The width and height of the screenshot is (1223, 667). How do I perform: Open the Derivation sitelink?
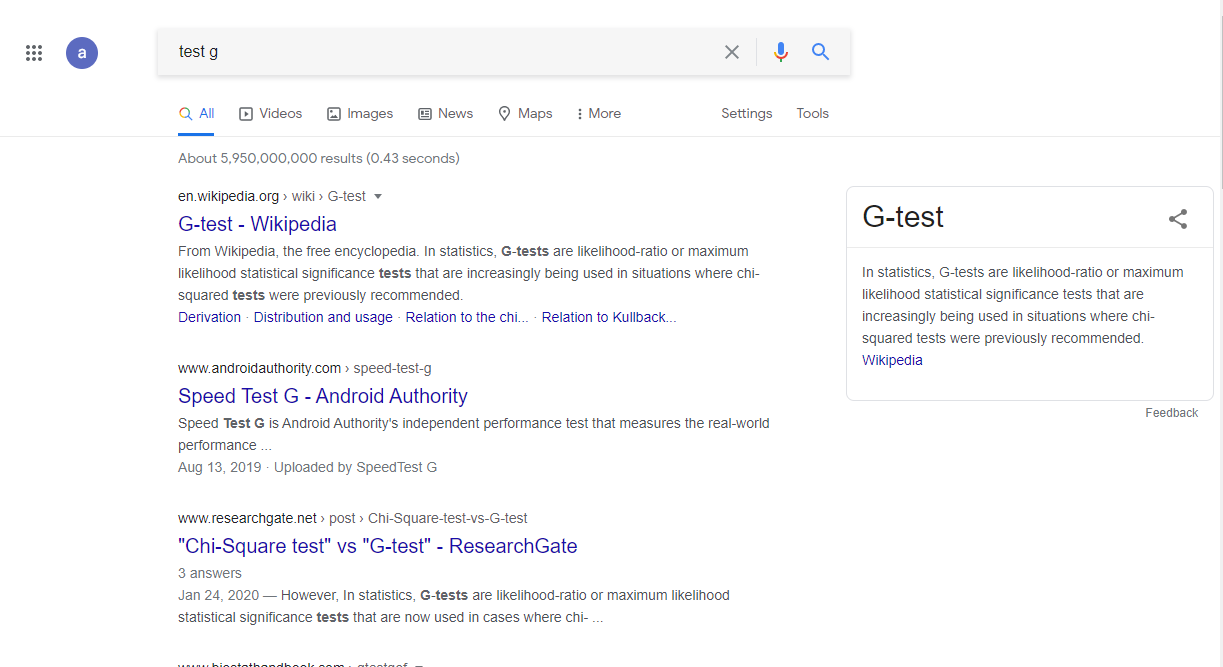pos(209,317)
